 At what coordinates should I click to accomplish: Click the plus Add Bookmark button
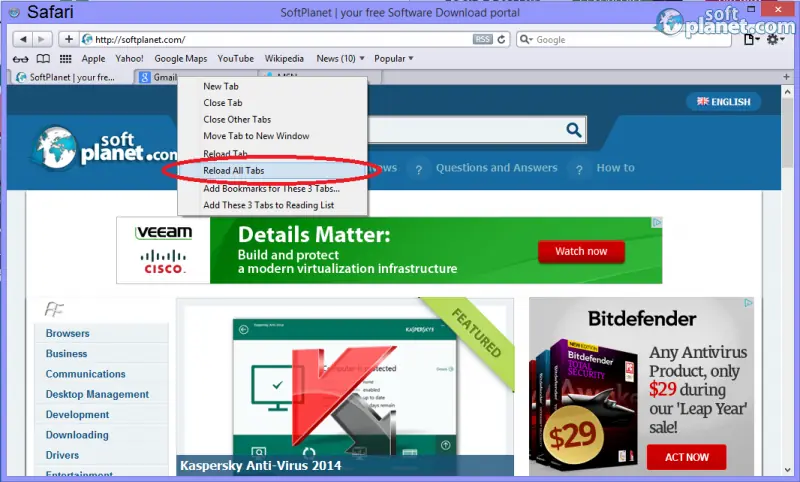pyautogui.click(x=68, y=39)
